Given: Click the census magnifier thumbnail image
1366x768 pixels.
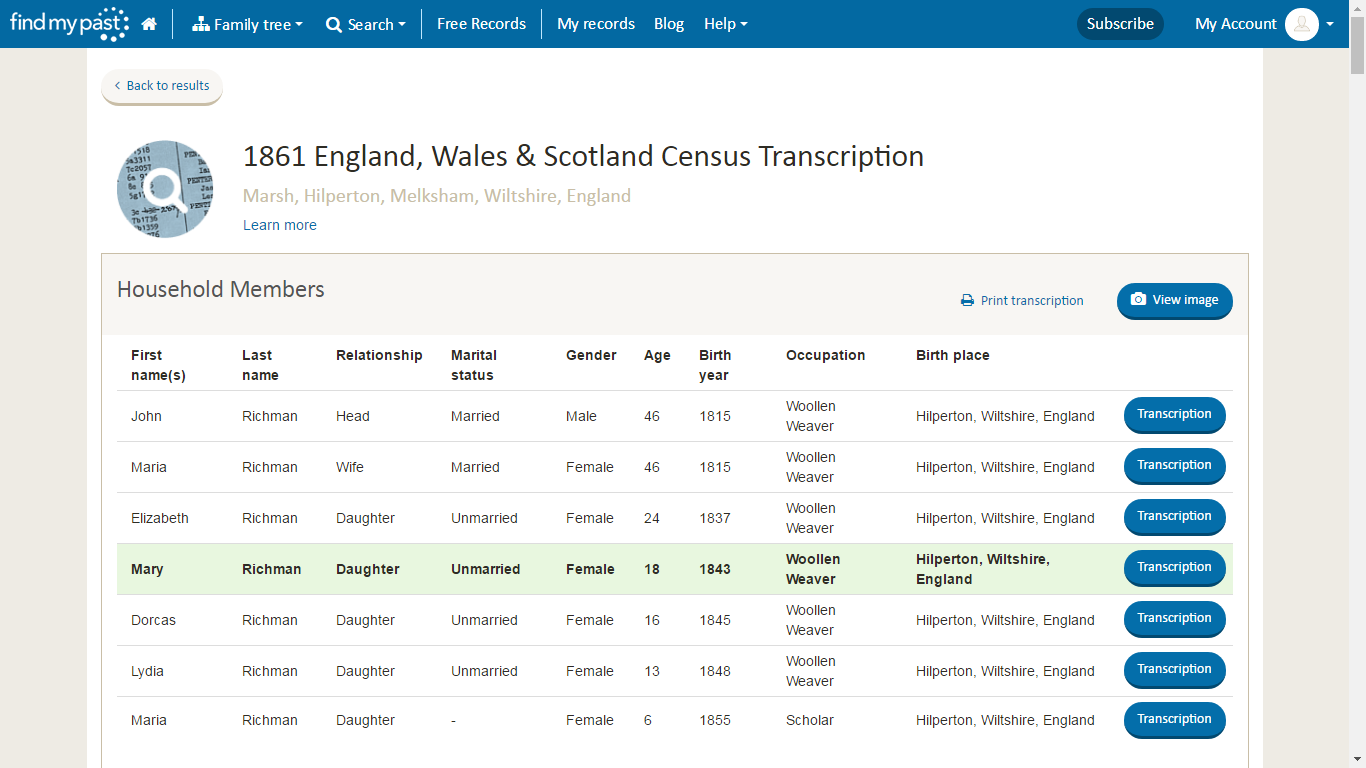Looking at the screenshot, I should coord(165,189).
